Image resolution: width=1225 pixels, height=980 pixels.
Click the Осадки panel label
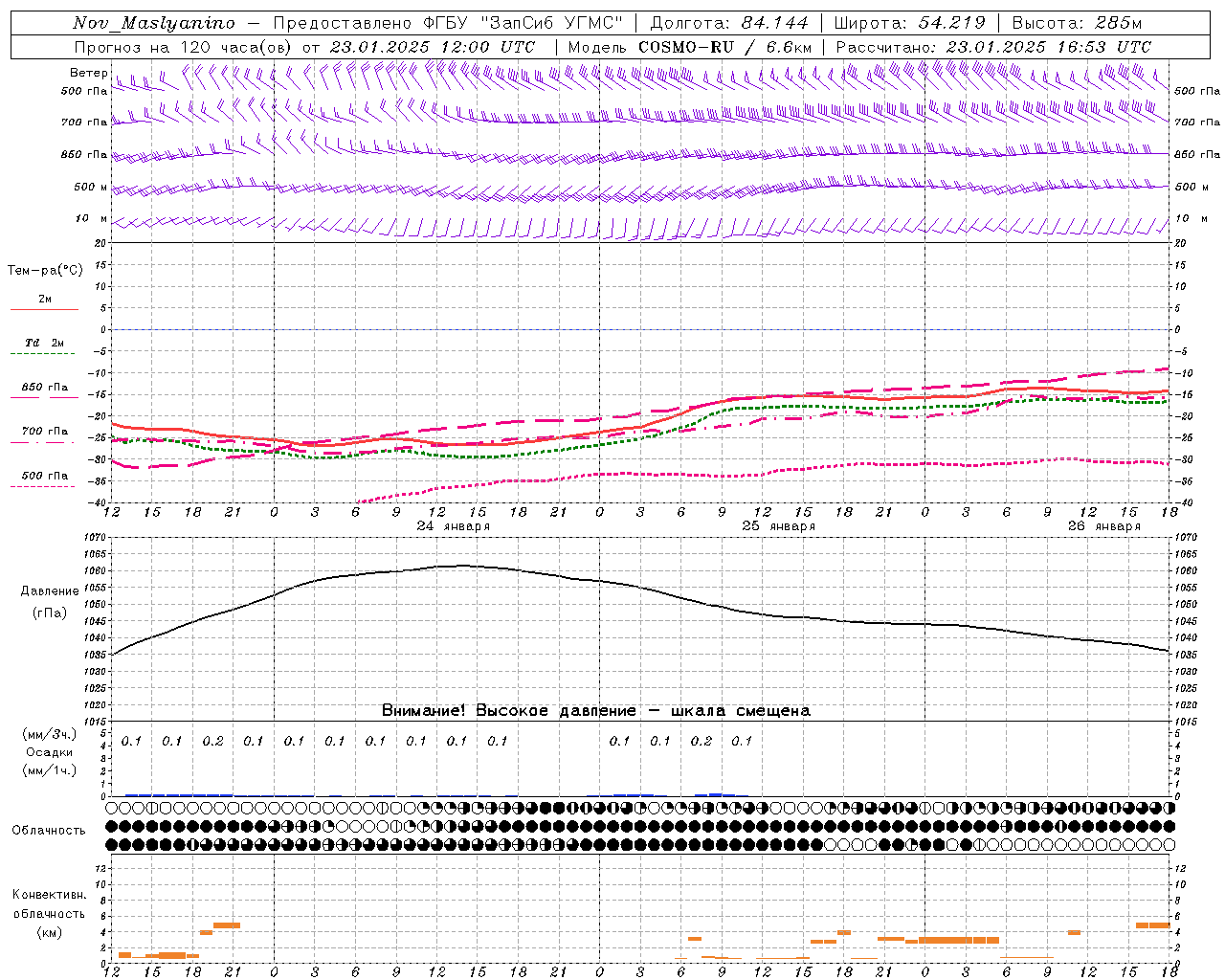coord(50,752)
